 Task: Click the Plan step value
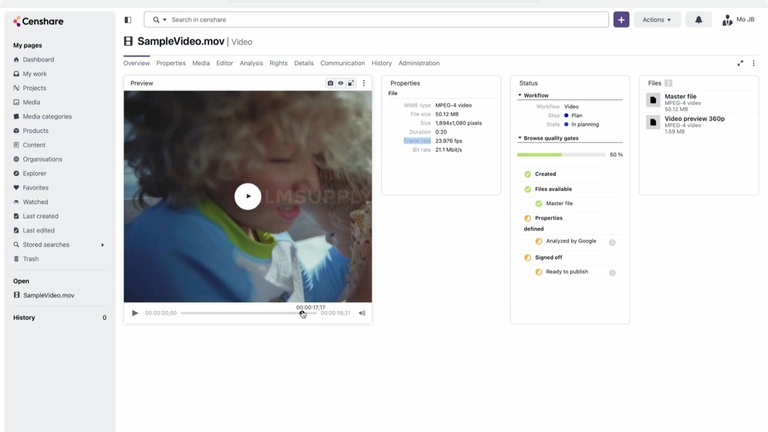(x=576, y=115)
